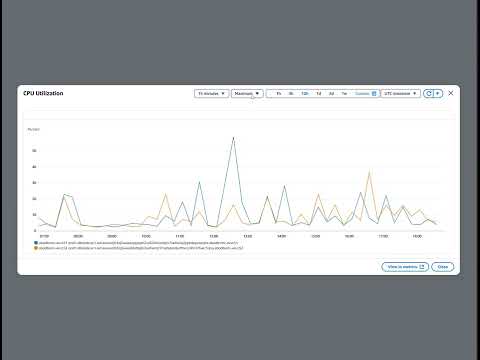Click the View in metrics button

pyautogui.click(x=405, y=267)
